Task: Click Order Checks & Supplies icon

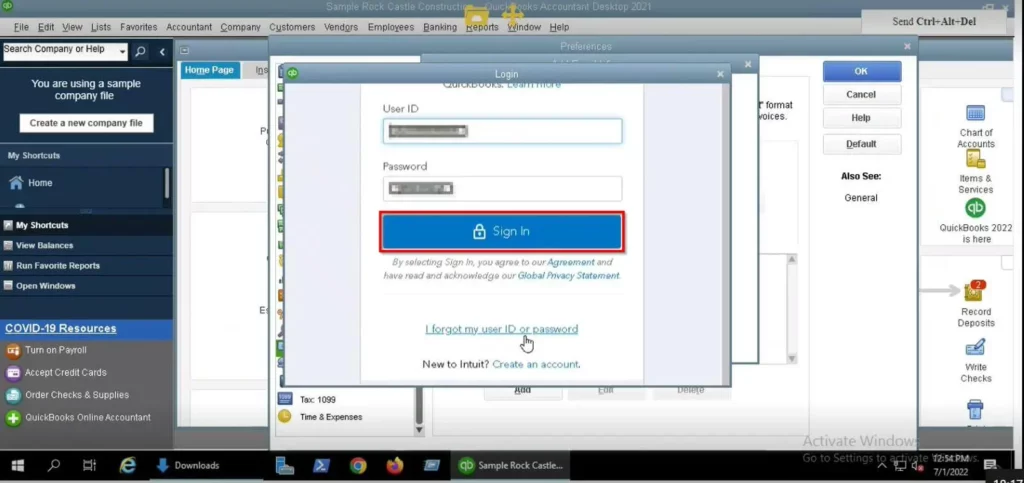Action: click(x=13, y=396)
